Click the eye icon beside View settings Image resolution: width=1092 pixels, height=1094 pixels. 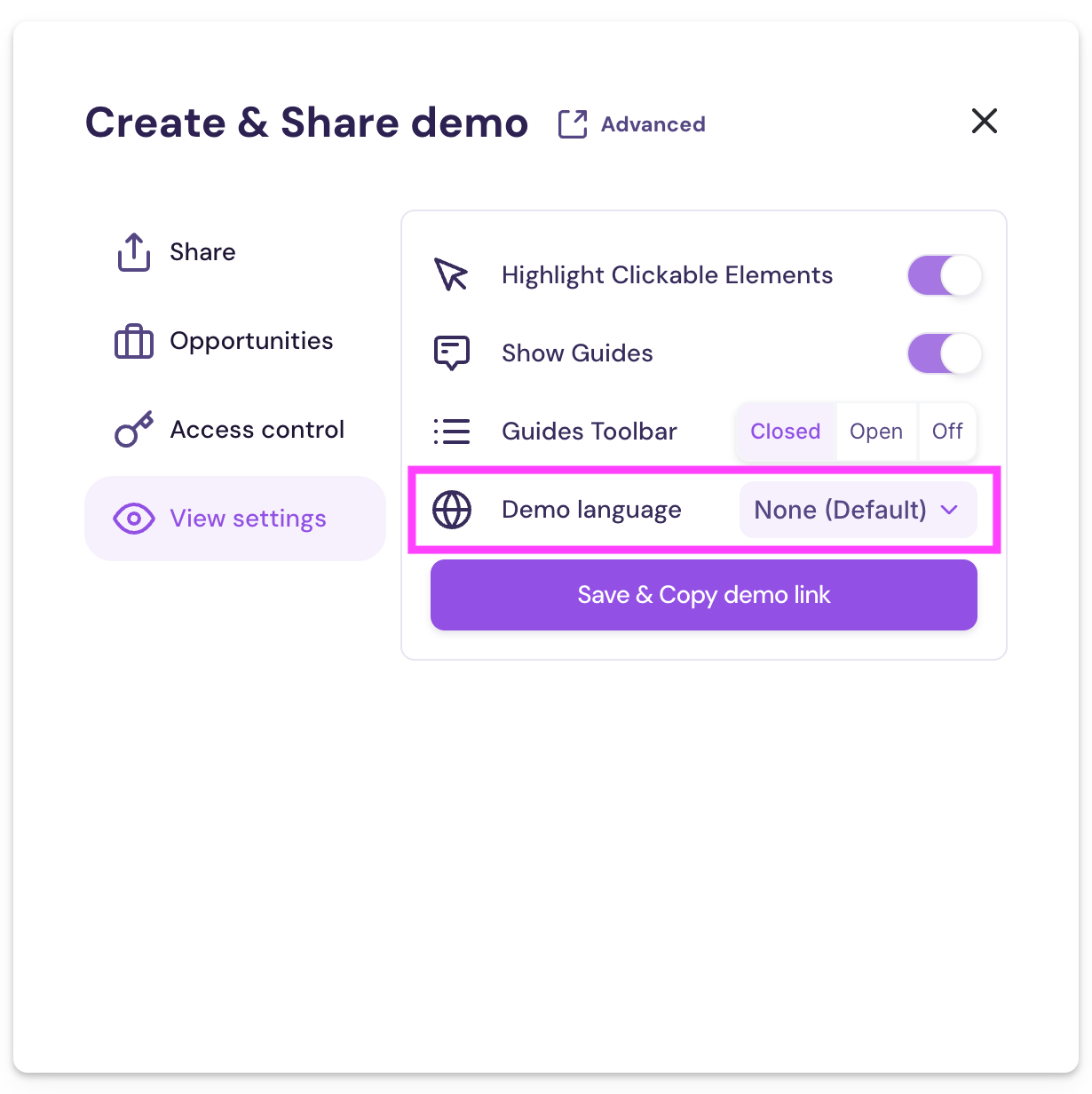[x=133, y=519]
